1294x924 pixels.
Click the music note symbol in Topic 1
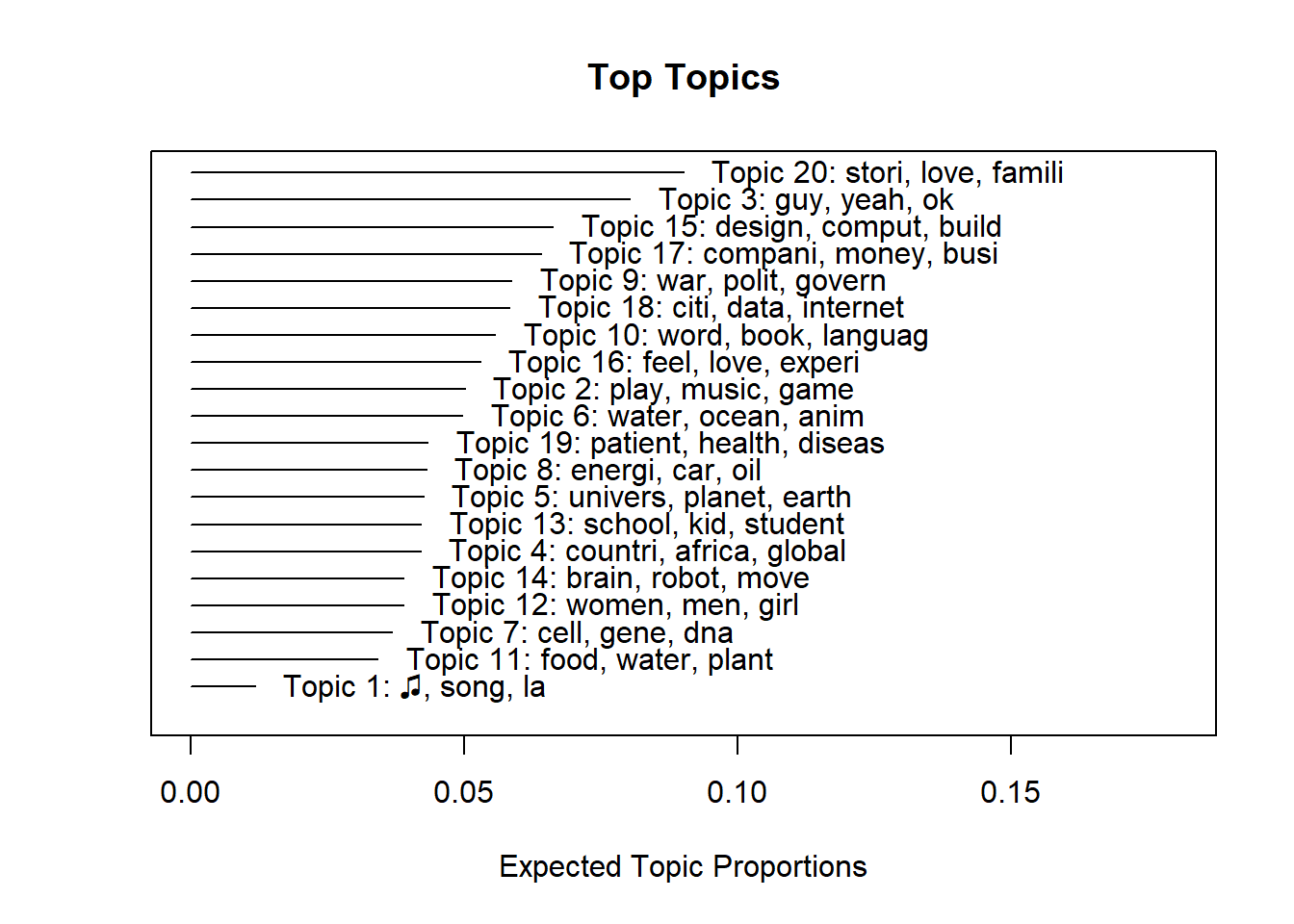point(411,687)
